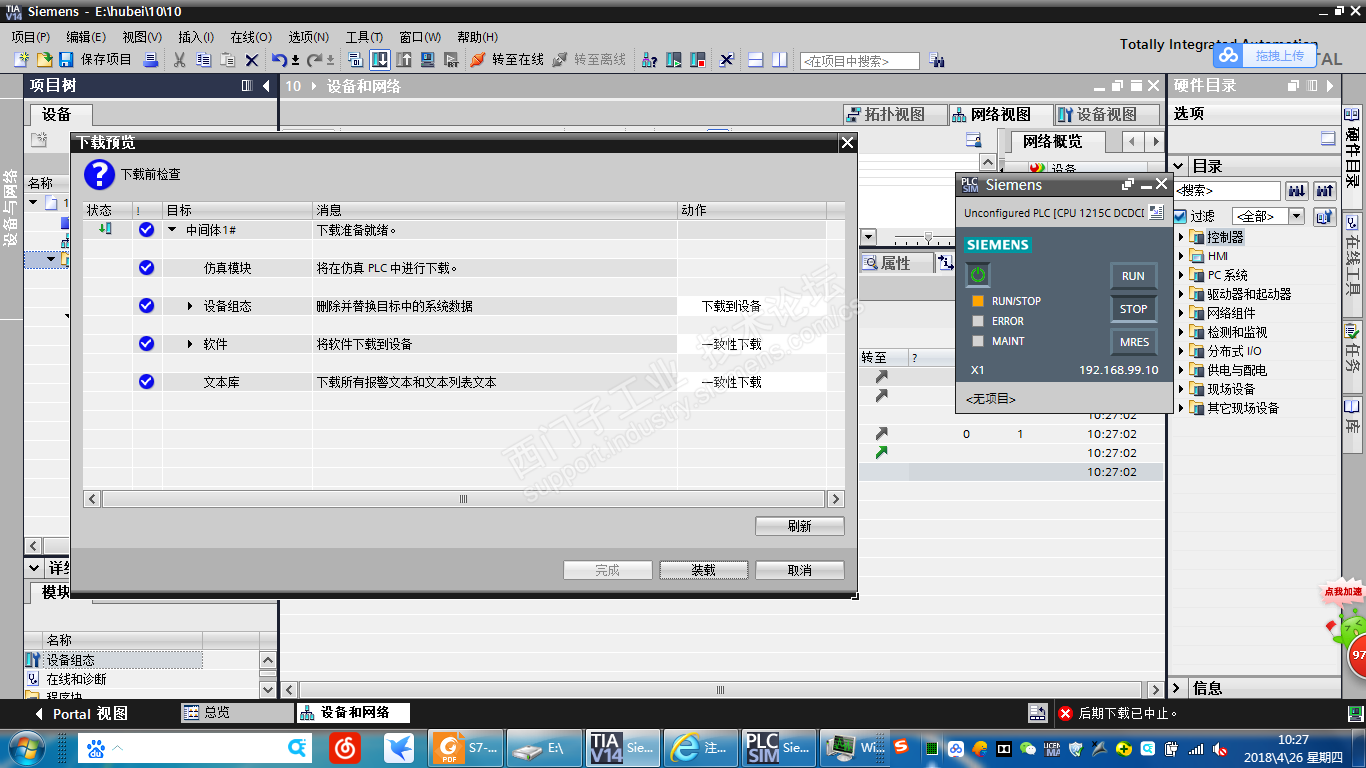Open the 在线(O) menu
Screen dimensions: 1366x768
pyautogui.click(x=251, y=37)
